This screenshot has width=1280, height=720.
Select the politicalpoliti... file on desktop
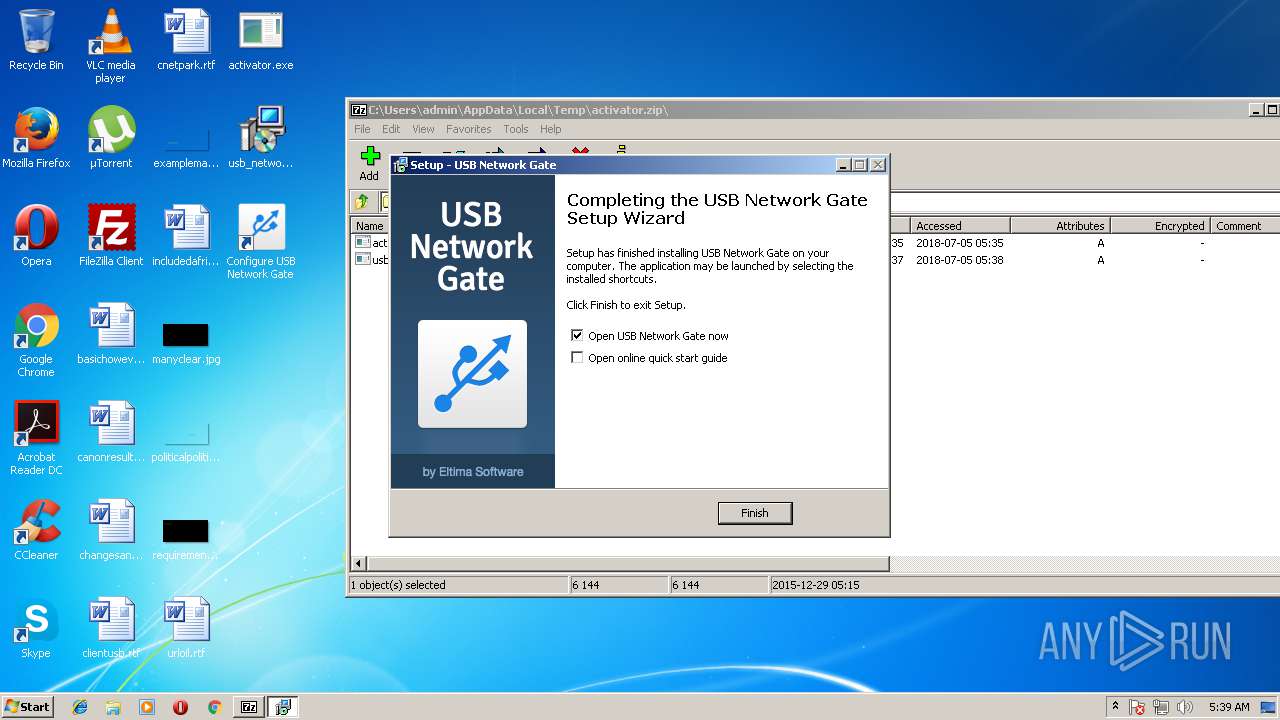186,442
